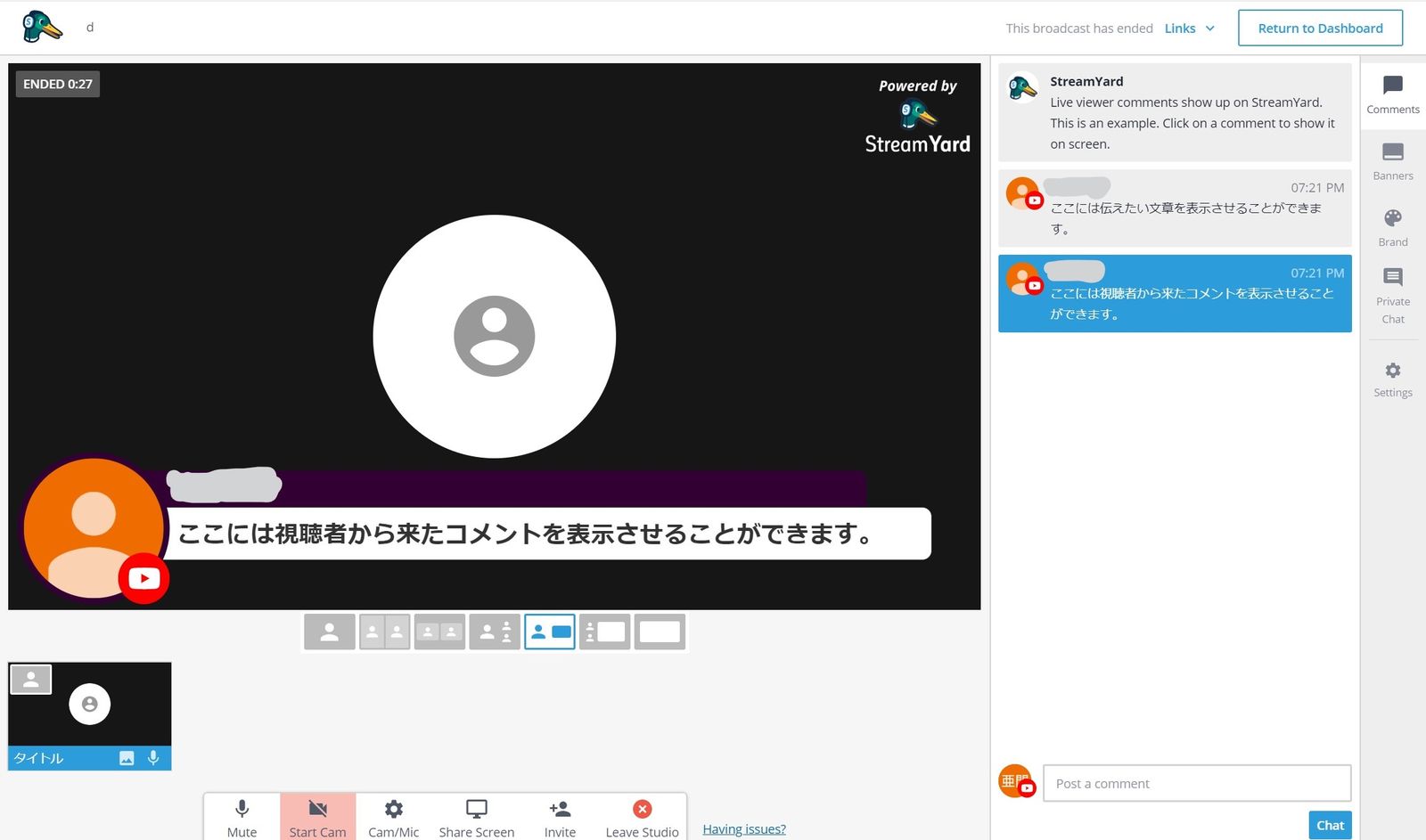Open the Banners panel tab
Viewport: 1426px width, 840px height.
(x=1392, y=161)
